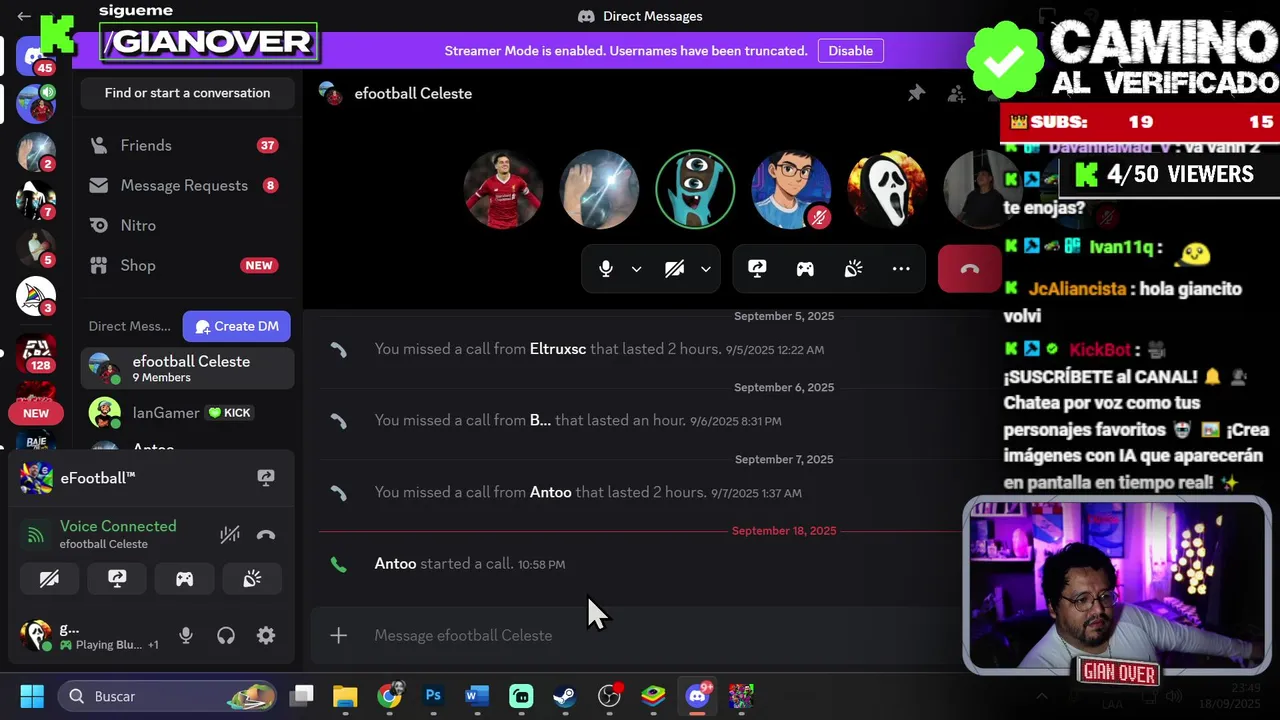Open camera options dropdown arrow
This screenshot has width=1280, height=720.
point(706,269)
